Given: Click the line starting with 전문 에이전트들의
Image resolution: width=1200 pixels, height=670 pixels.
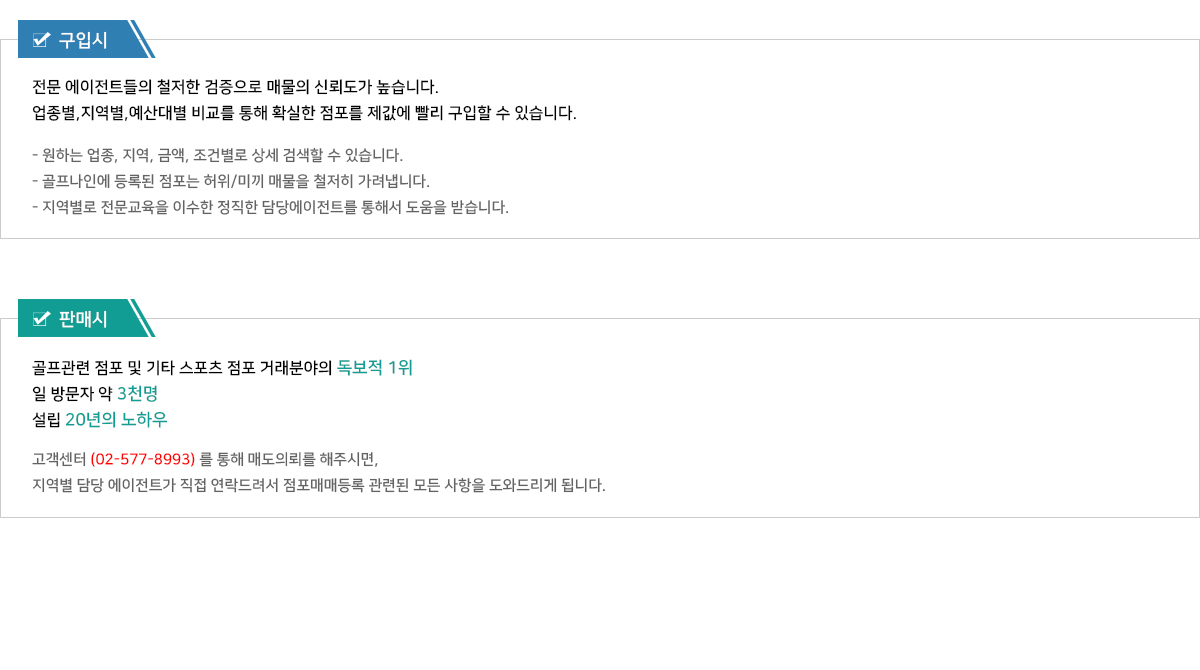Looking at the screenshot, I should click(x=235, y=87).
